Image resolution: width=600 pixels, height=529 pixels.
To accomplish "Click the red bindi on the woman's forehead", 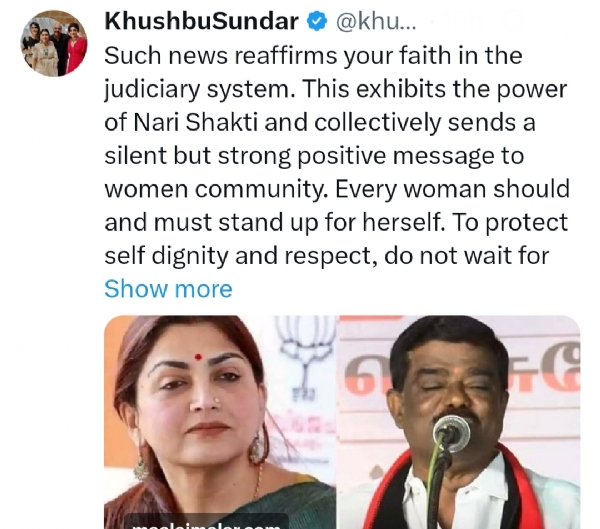I will pyautogui.click(x=198, y=358).
